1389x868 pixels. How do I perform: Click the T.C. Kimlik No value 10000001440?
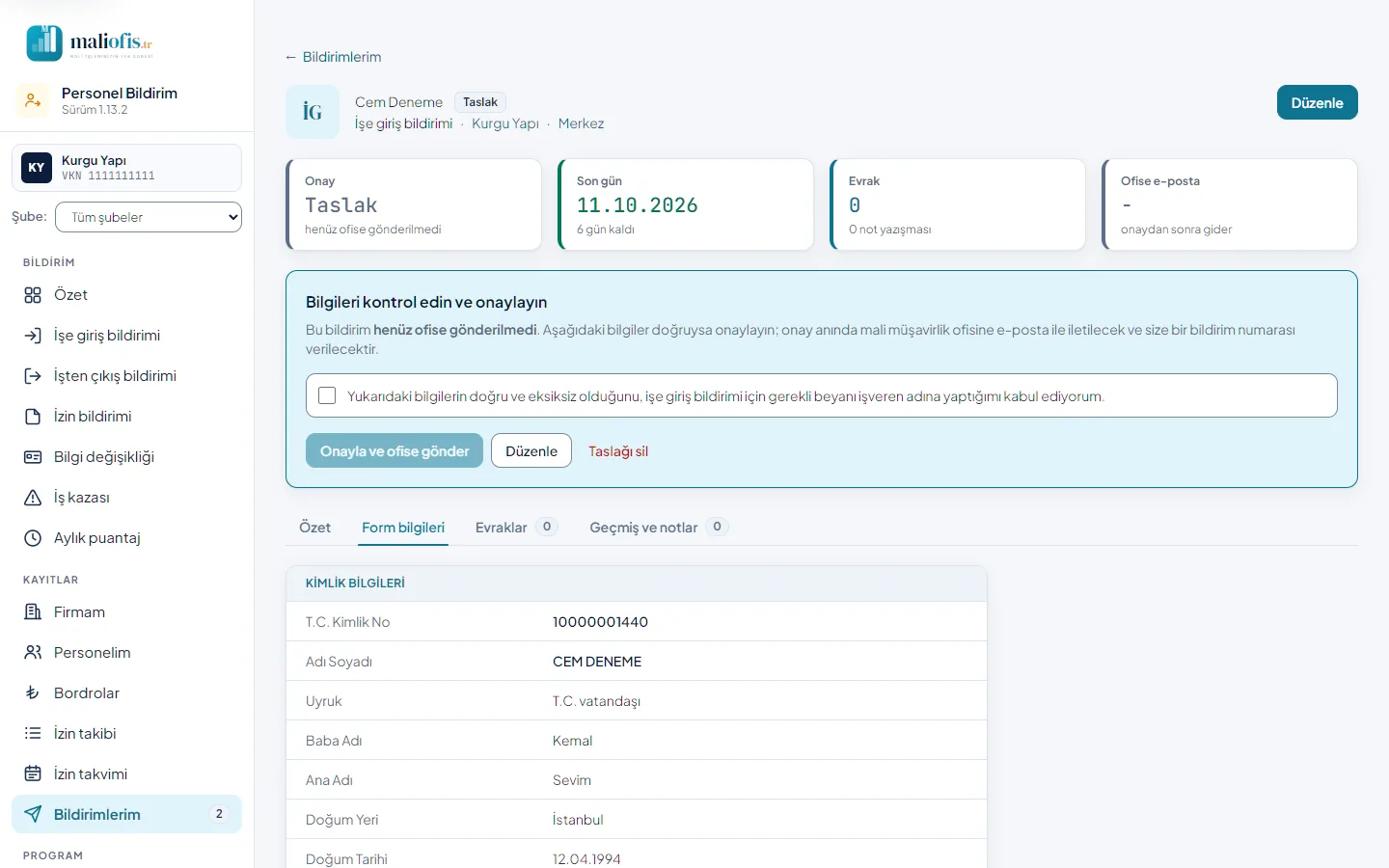[600, 622]
